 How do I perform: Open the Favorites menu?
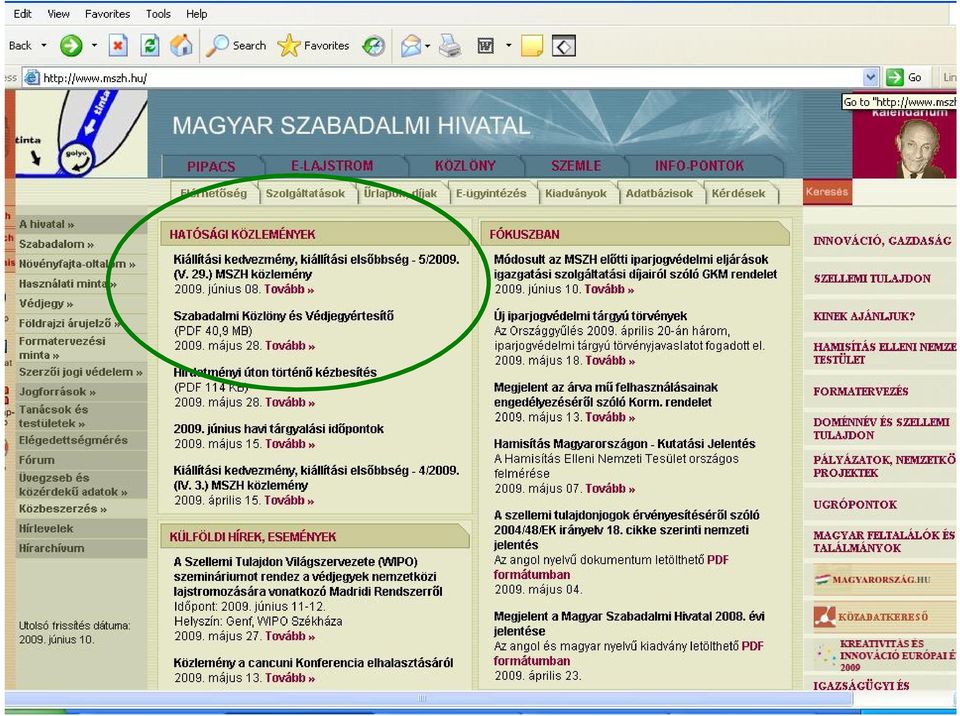[x=107, y=13]
